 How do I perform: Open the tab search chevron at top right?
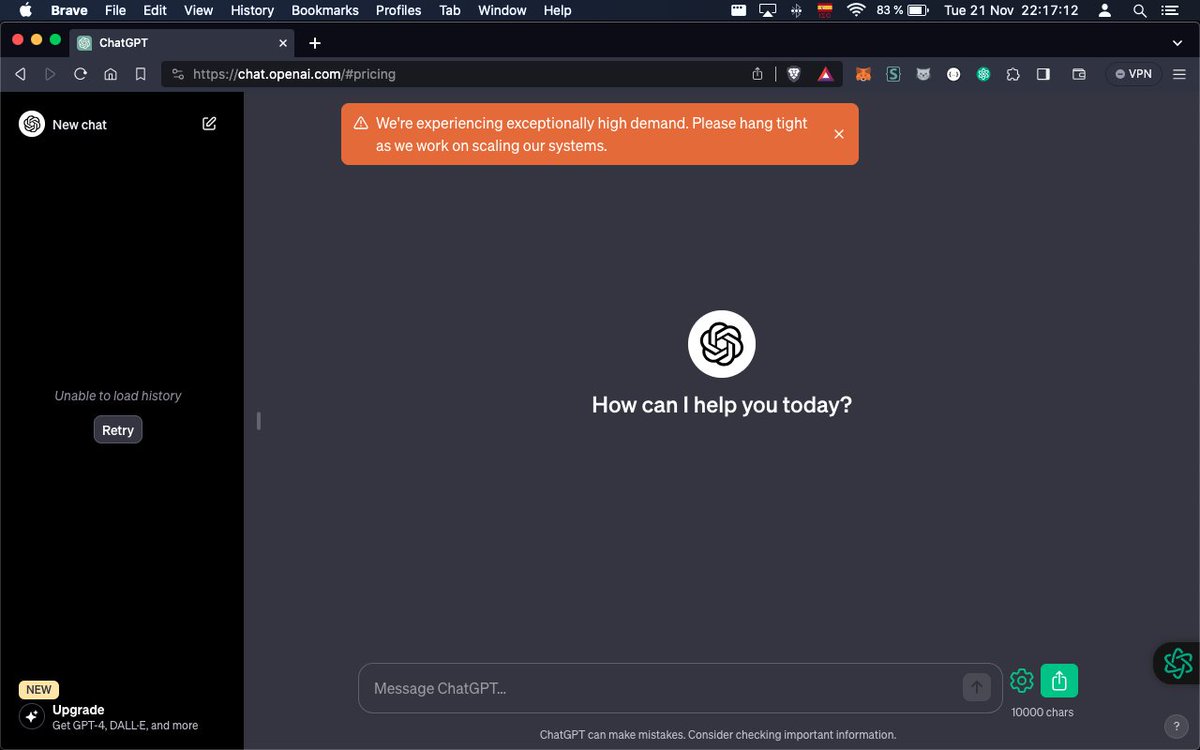click(1177, 43)
